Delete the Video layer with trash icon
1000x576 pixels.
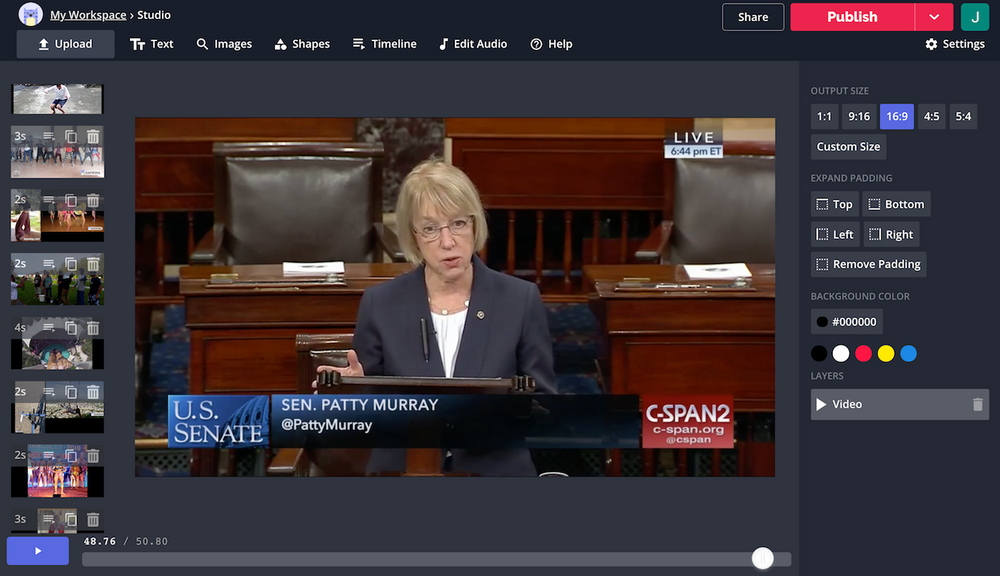coord(977,404)
